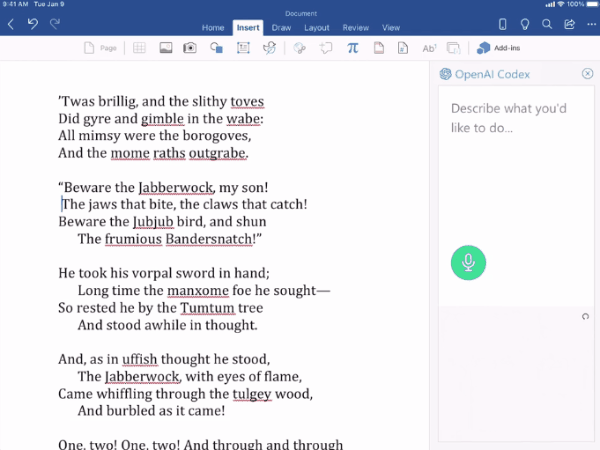Click the word 'frumious'
Viewport: 600px width, 450px height.
click(x=133, y=239)
